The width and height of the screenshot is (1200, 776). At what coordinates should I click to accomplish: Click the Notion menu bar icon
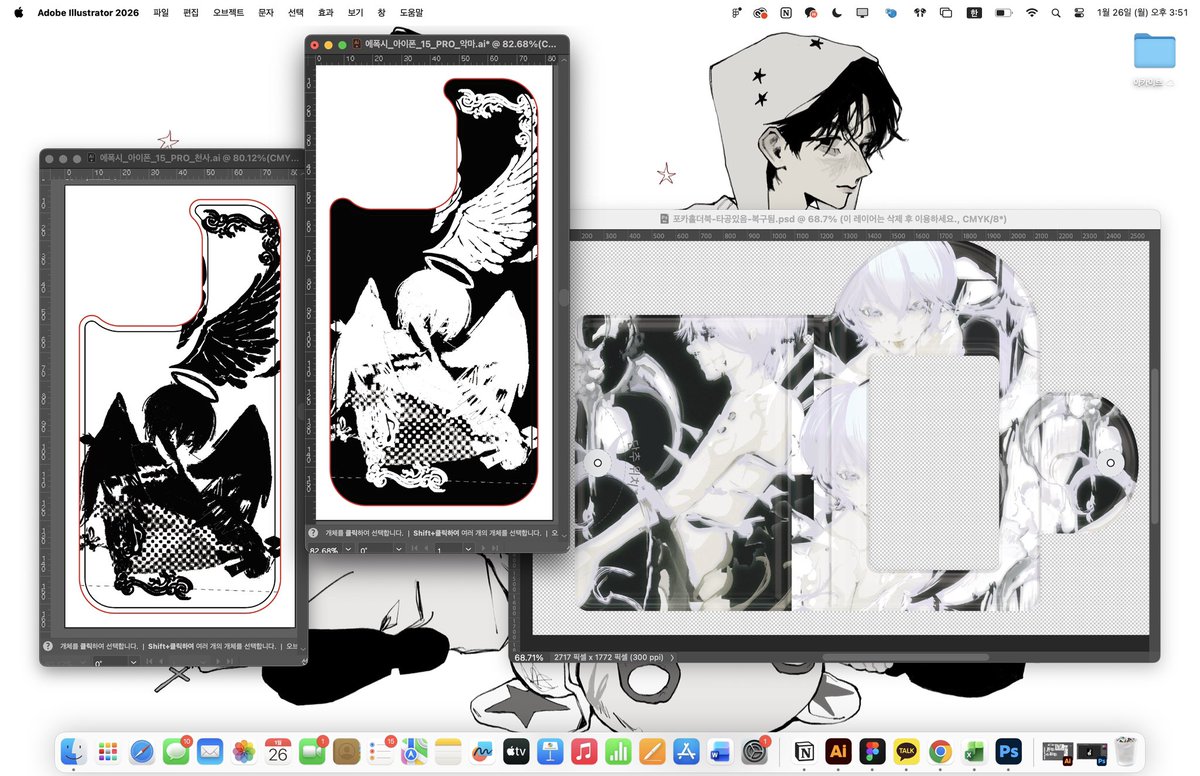[x=786, y=13]
